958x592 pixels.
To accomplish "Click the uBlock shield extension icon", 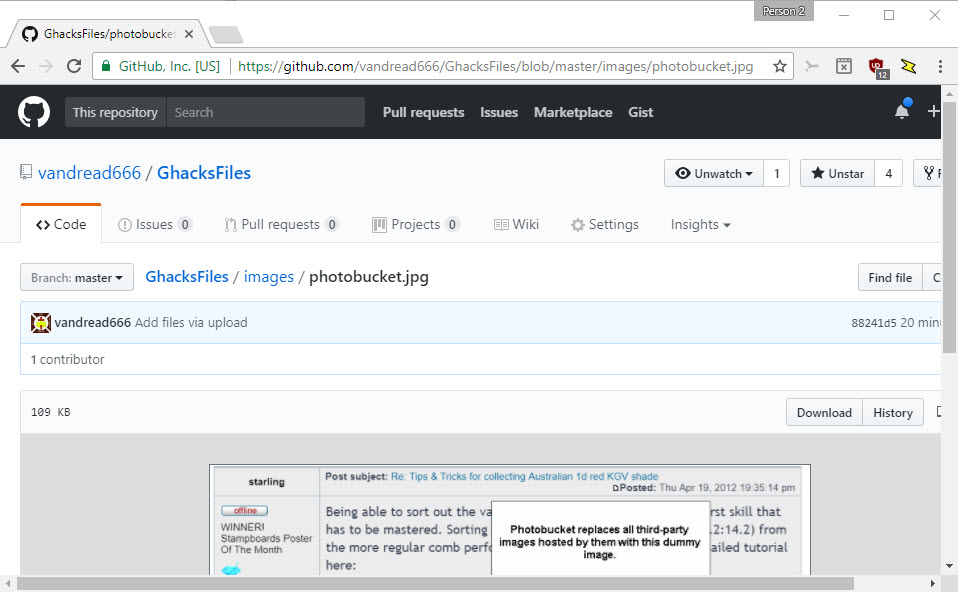I will tap(877, 67).
